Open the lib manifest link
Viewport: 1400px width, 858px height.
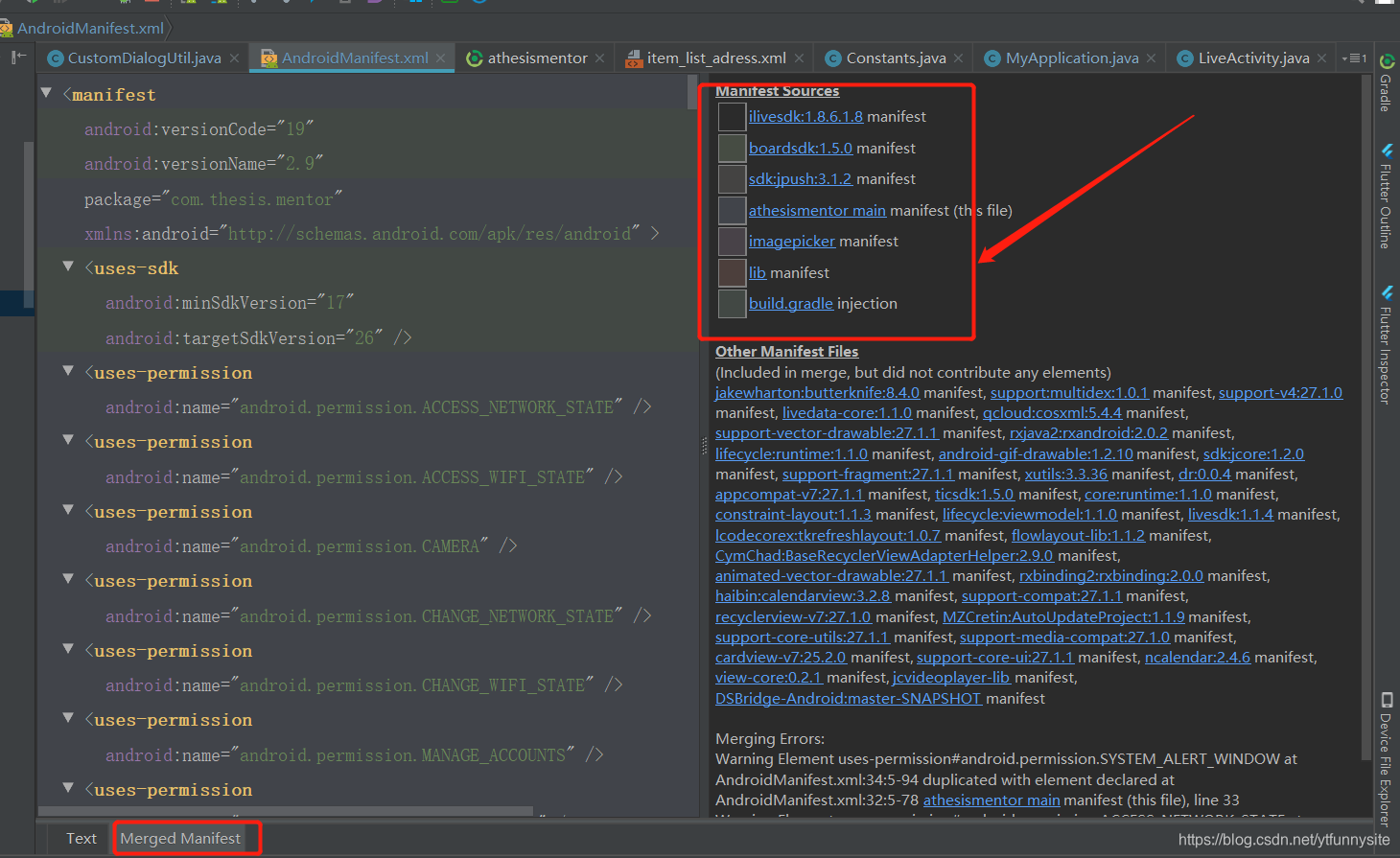(x=758, y=273)
